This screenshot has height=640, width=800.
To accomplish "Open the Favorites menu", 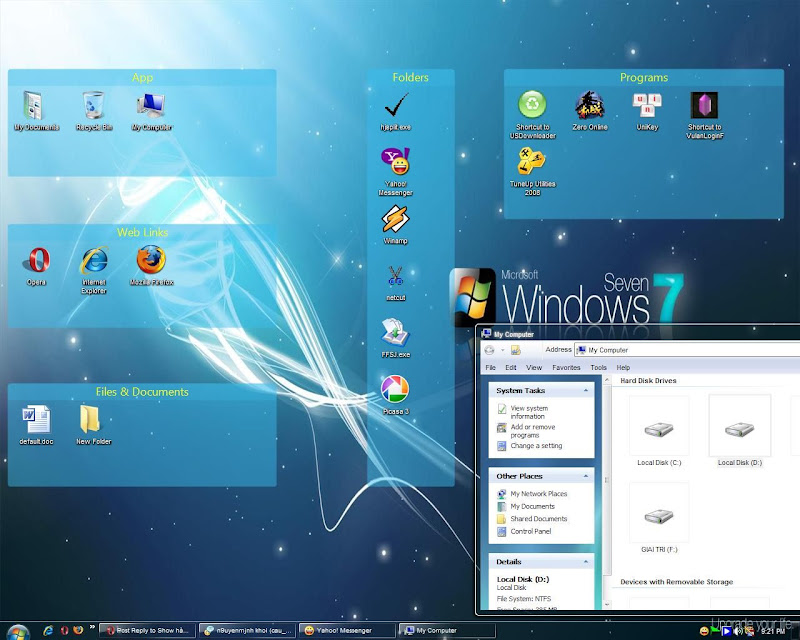I will pos(566,367).
